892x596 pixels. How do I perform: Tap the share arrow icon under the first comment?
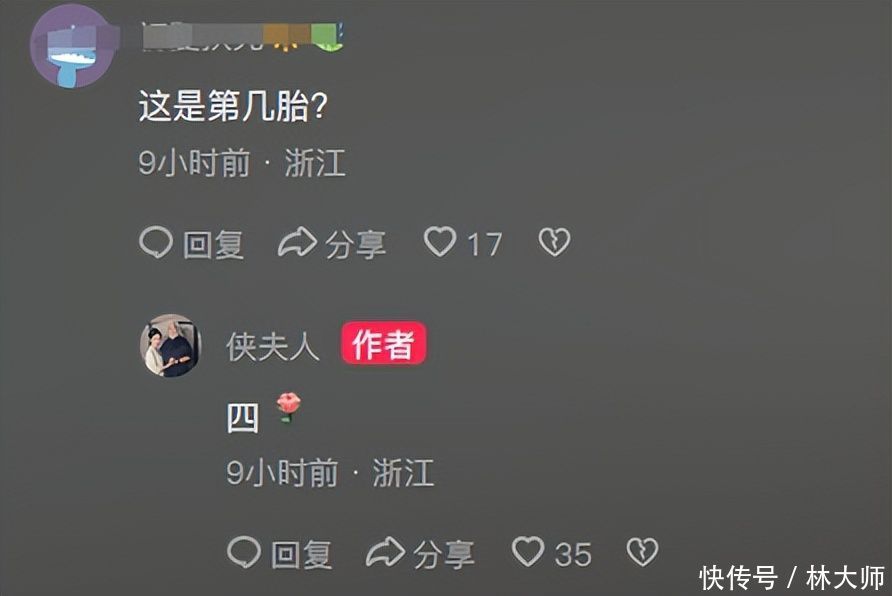(x=297, y=242)
